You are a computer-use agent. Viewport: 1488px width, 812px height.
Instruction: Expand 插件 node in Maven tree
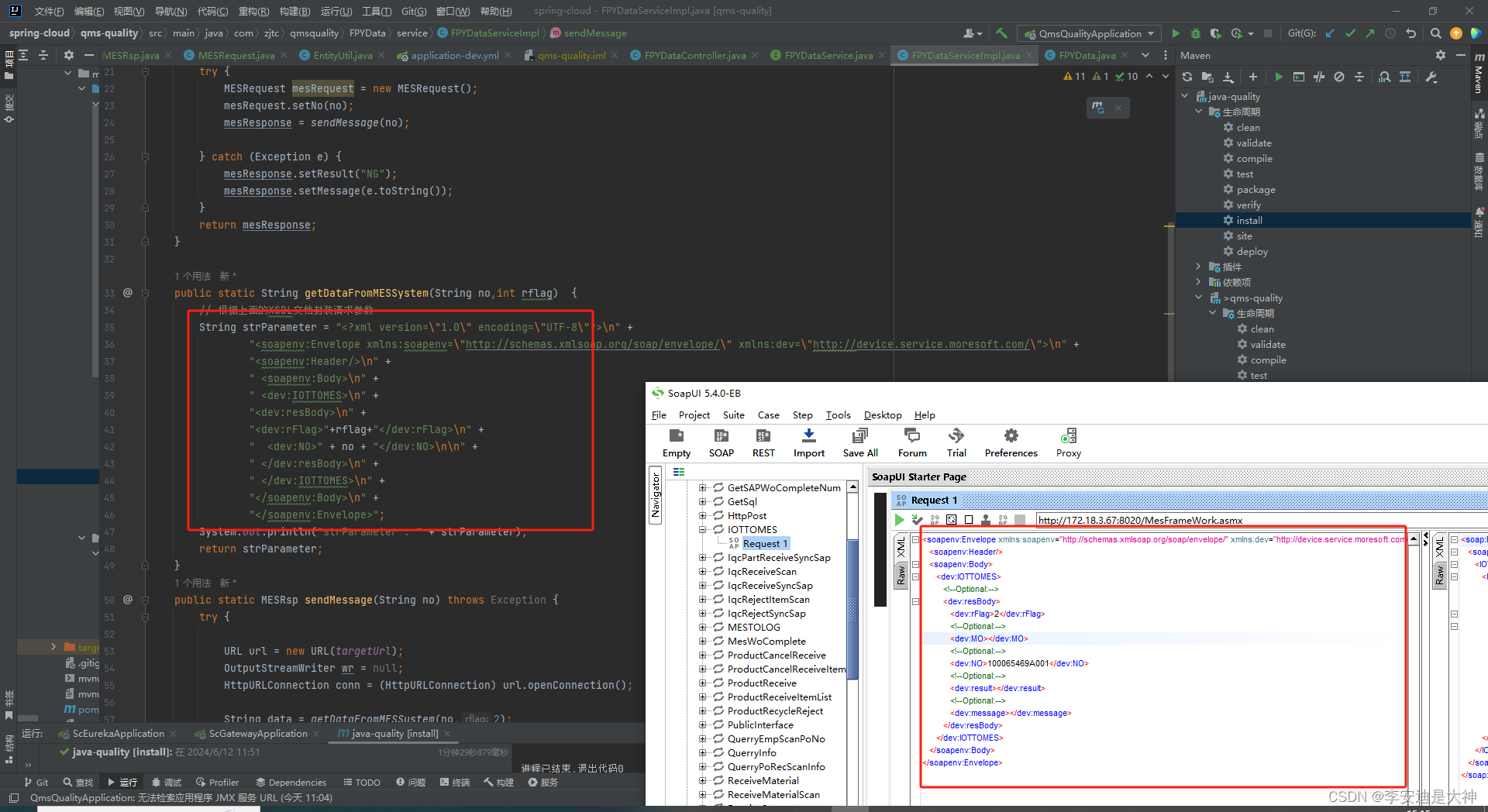[x=1199, y=267]
